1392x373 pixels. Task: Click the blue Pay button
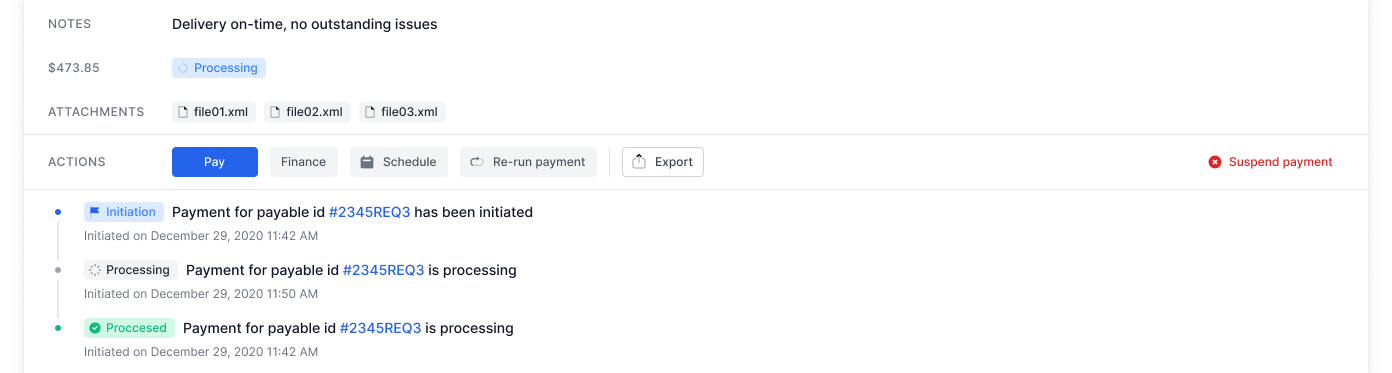(x=215, y=162)
